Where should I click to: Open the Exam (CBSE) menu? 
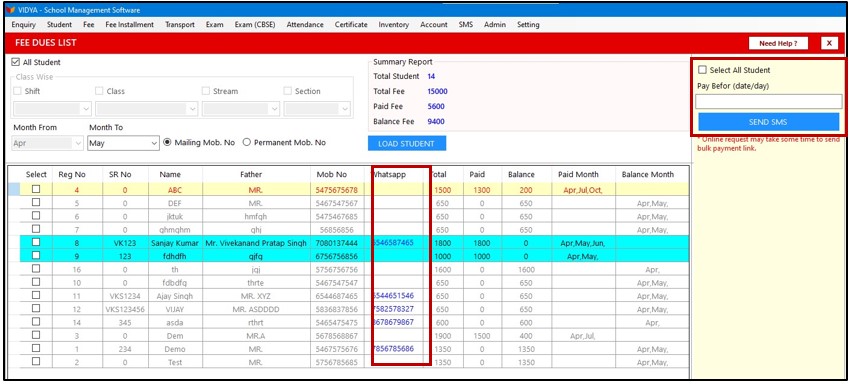[x=255, y=25]
